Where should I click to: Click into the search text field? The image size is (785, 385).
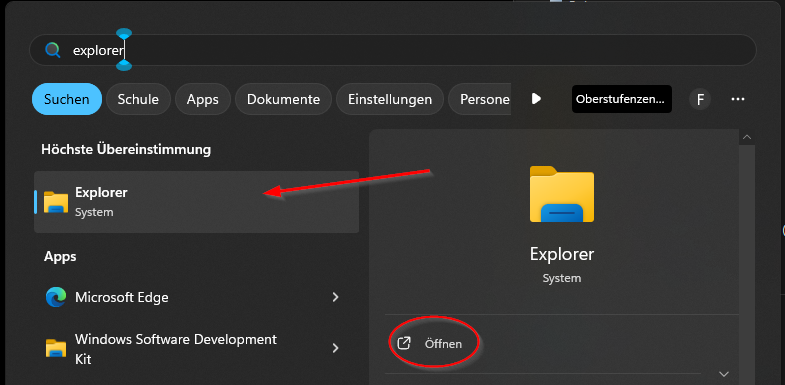point(392,50)
